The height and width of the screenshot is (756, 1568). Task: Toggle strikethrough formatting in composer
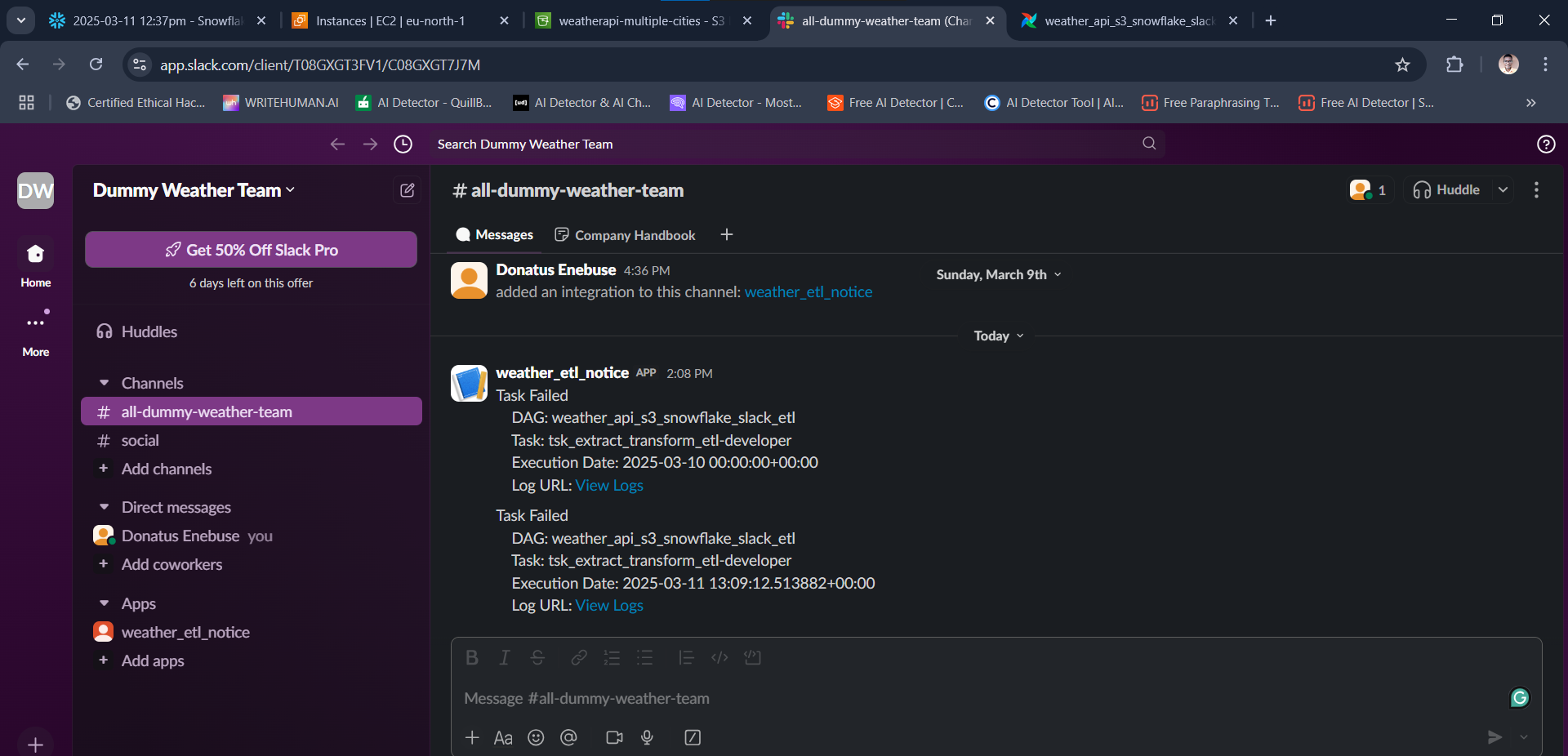pyautogui.click(x=537, y=658)
